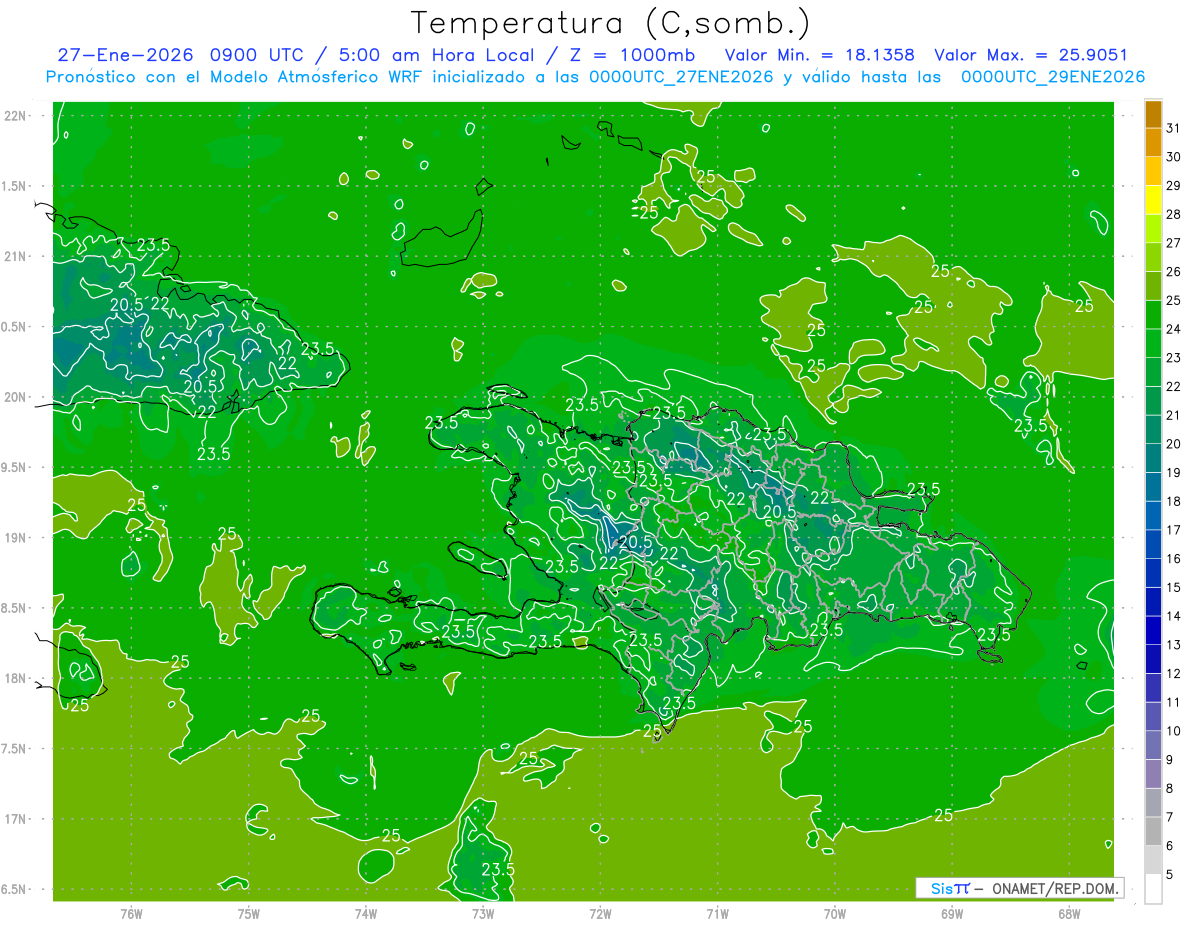Click the olive green swatch between 25 and 26

click(1153, 286)
